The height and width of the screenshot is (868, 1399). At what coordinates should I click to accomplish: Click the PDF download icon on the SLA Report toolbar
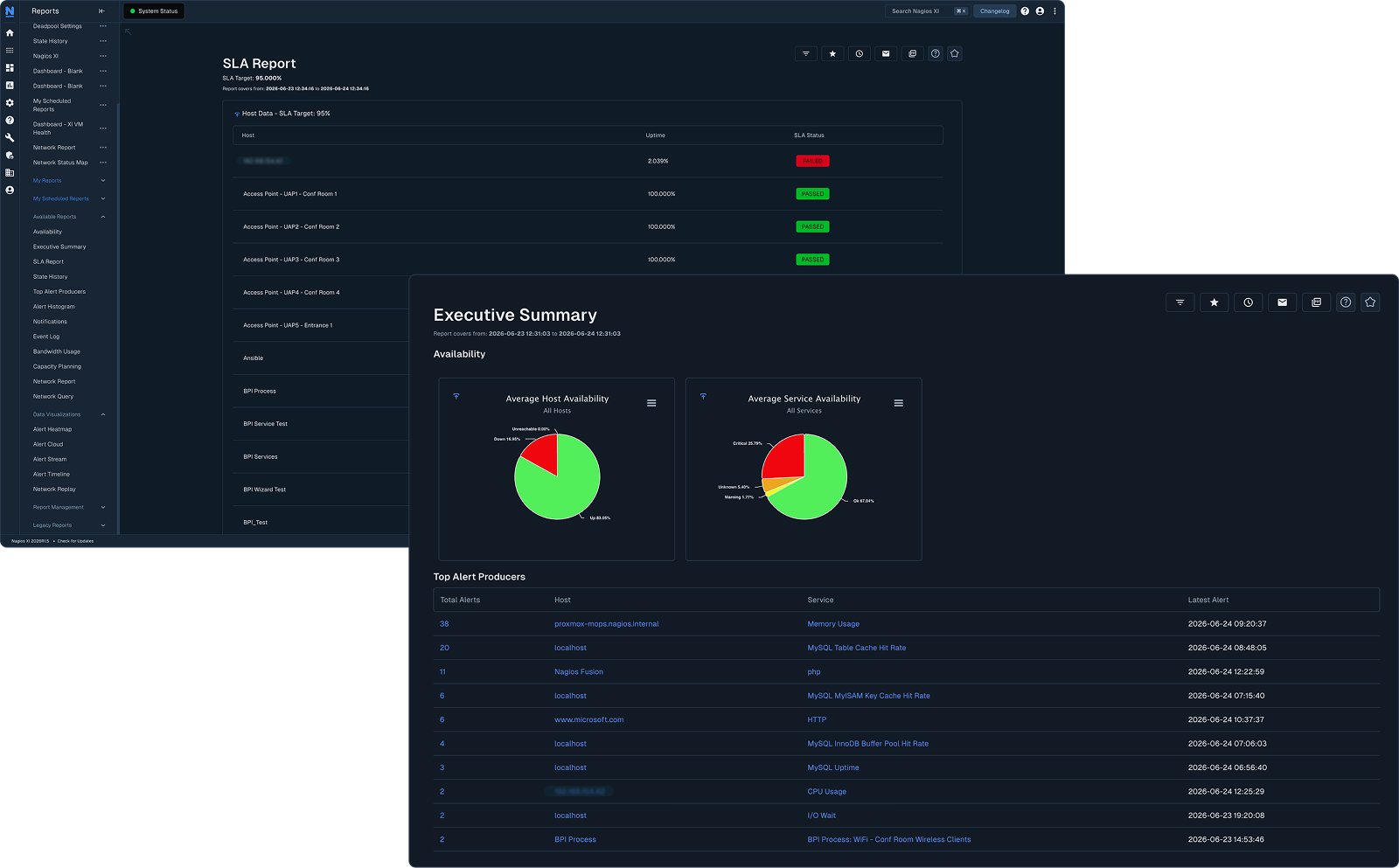click(912, 53)
